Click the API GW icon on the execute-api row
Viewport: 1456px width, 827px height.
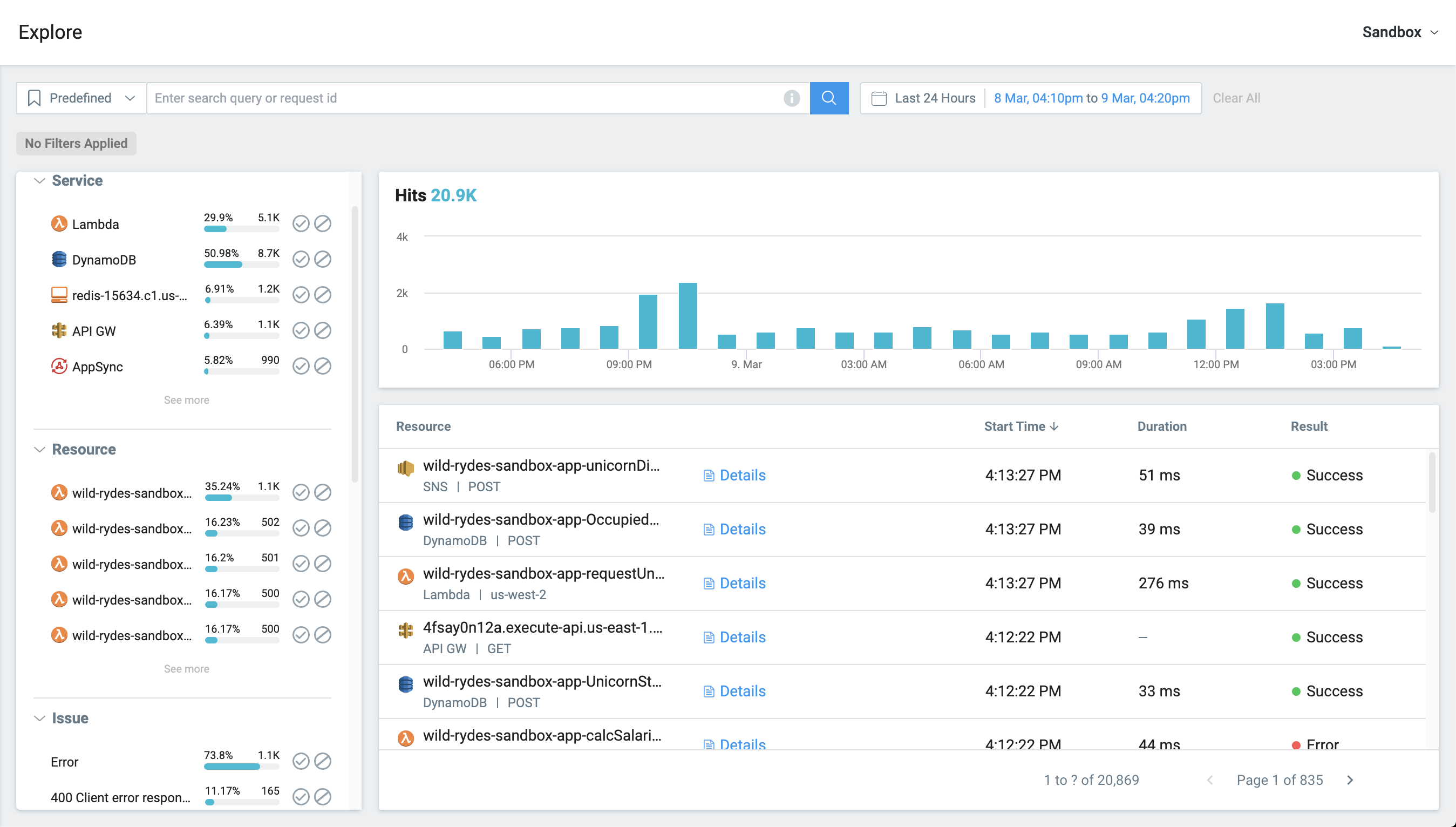pyautogui.click(x=405, y=630)
